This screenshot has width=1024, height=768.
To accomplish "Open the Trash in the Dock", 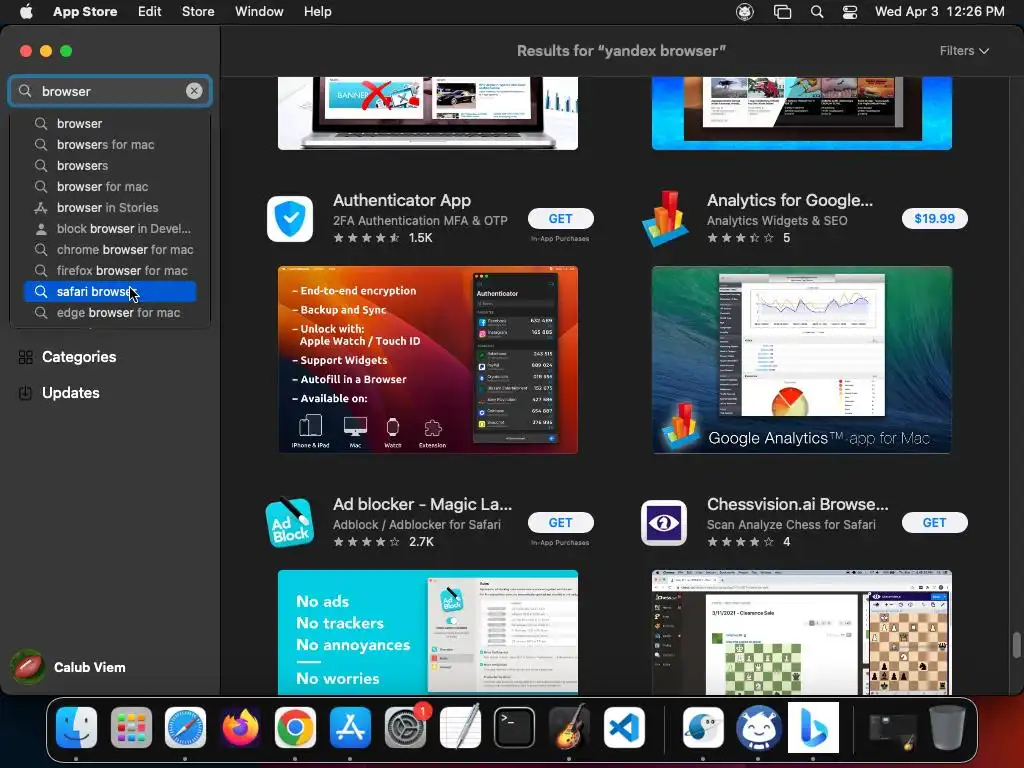I will pos(947,727).
